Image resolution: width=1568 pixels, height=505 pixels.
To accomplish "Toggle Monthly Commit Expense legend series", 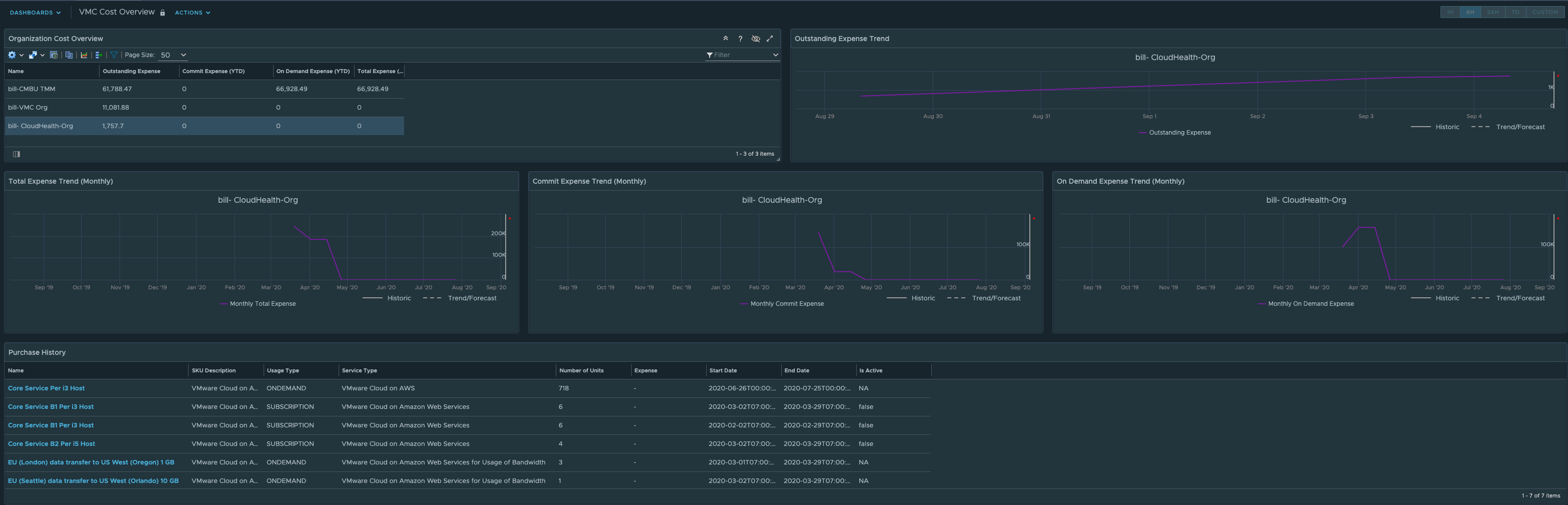I will pyautogui.click(x=782, y=304).
